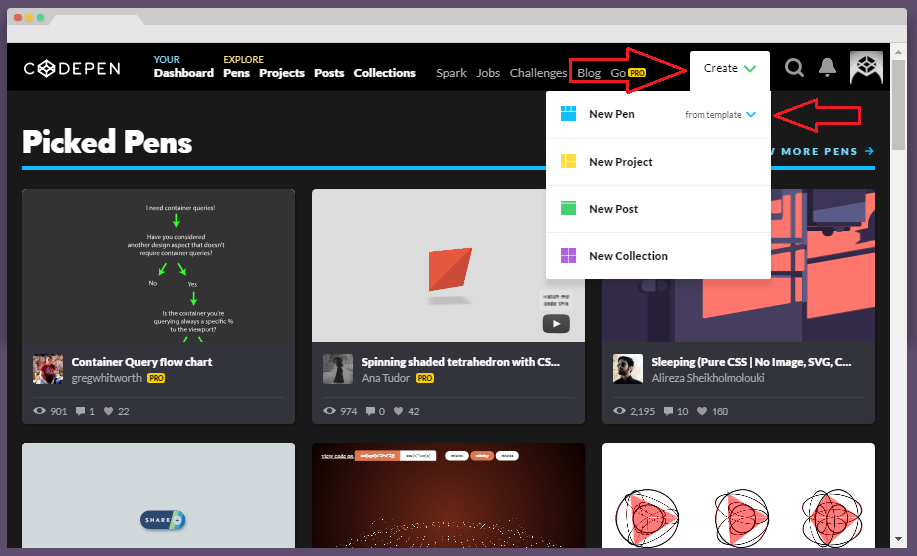
Task: Follow the More Pens arrow link
Action: (823, 151)
